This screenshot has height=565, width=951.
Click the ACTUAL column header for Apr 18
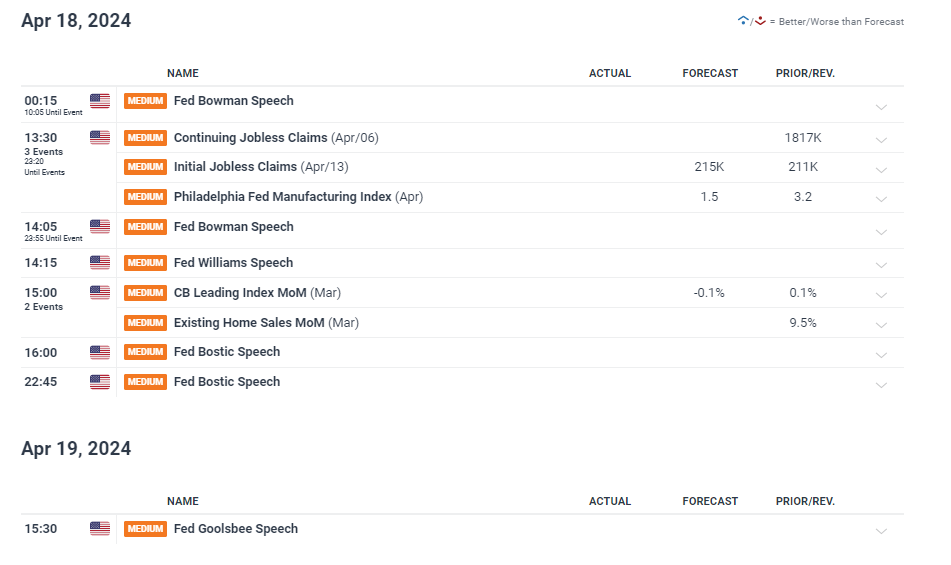tap(610, 73)
